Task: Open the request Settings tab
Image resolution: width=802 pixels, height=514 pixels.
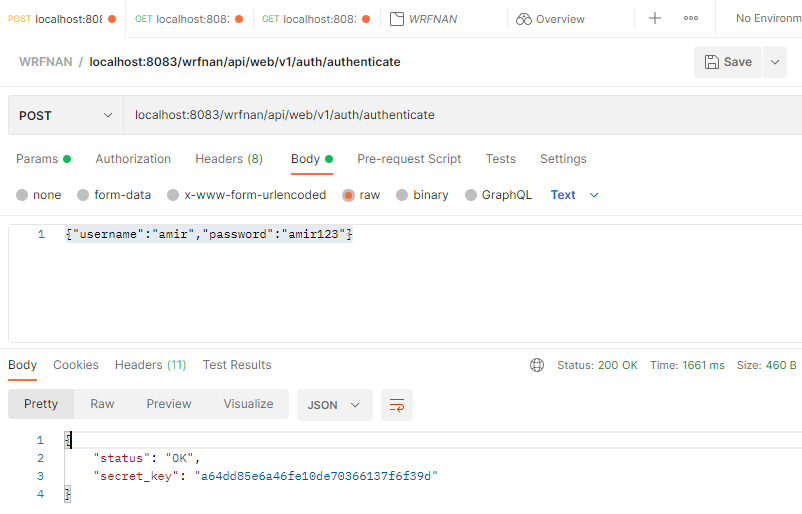Action: (x=563, y=159)
